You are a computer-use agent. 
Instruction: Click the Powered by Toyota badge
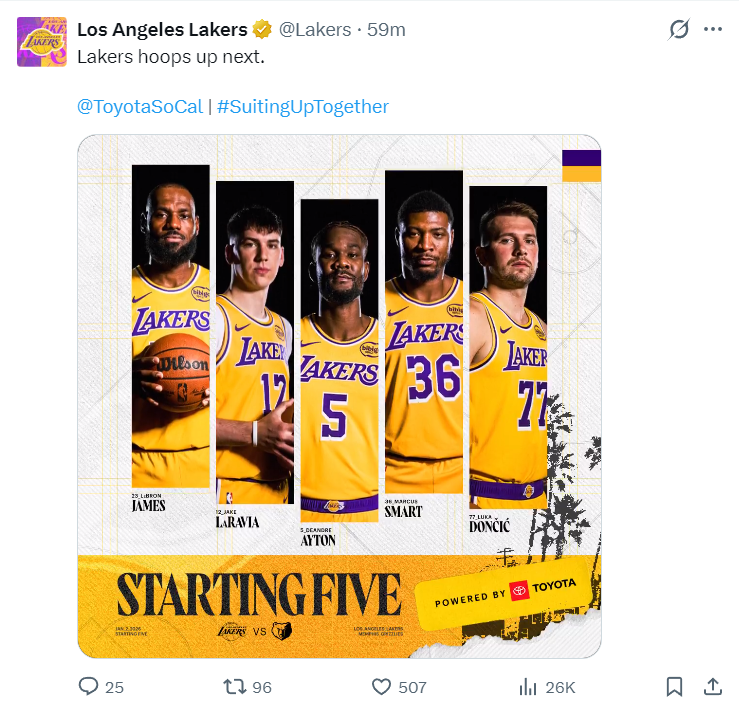tap(505, 594)
